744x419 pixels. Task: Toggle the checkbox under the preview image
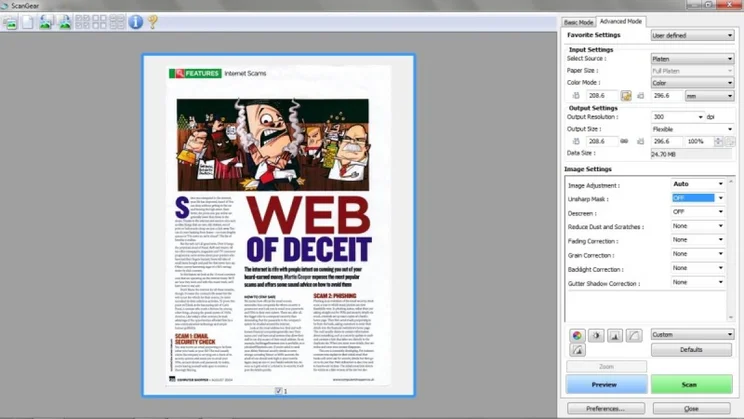(280, 391)
